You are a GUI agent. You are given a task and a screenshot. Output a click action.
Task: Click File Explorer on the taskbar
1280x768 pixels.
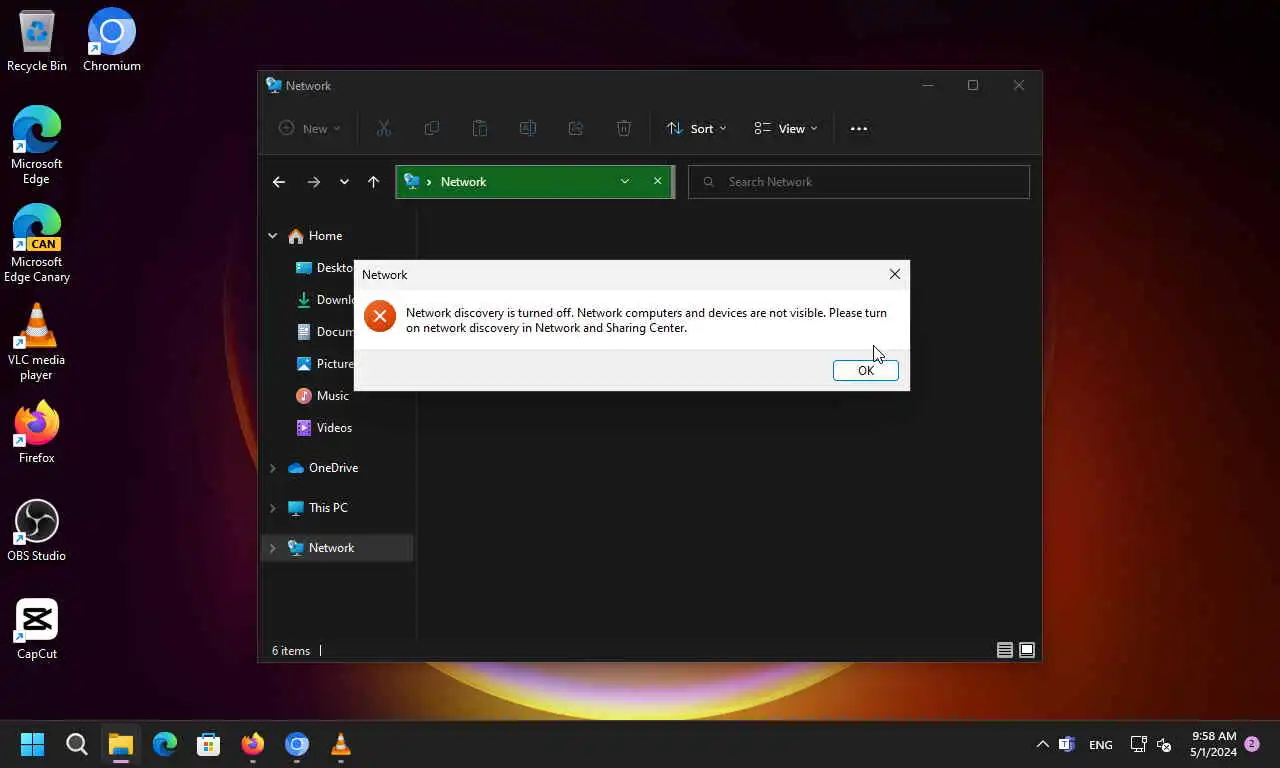121,744
